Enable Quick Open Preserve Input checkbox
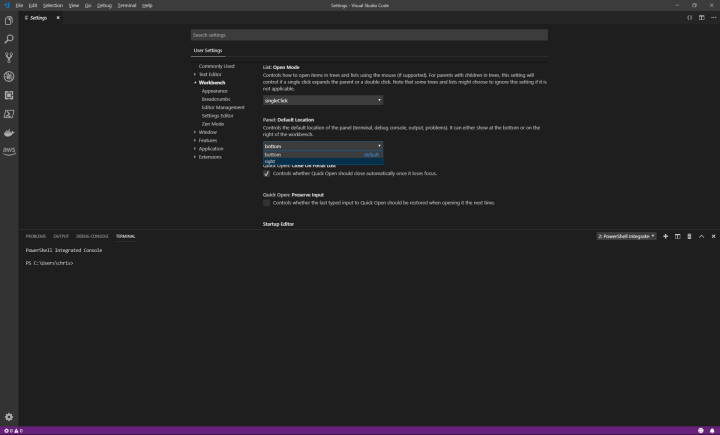This screenshot has width=720, height=435. (267, 202)
